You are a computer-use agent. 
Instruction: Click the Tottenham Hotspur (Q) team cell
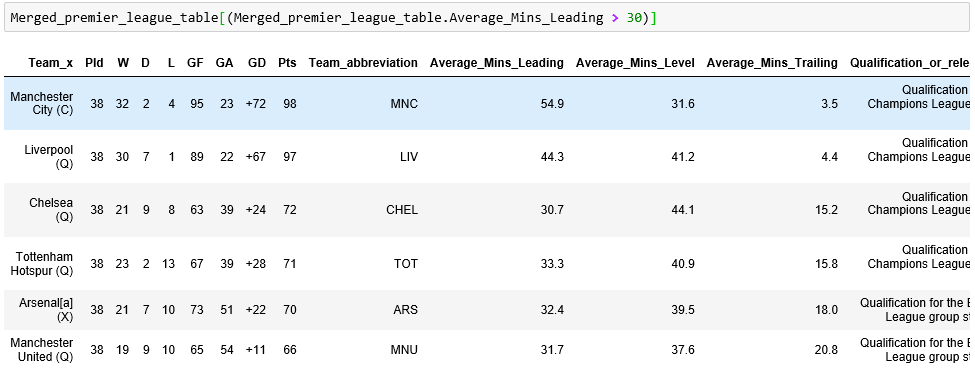44,264
